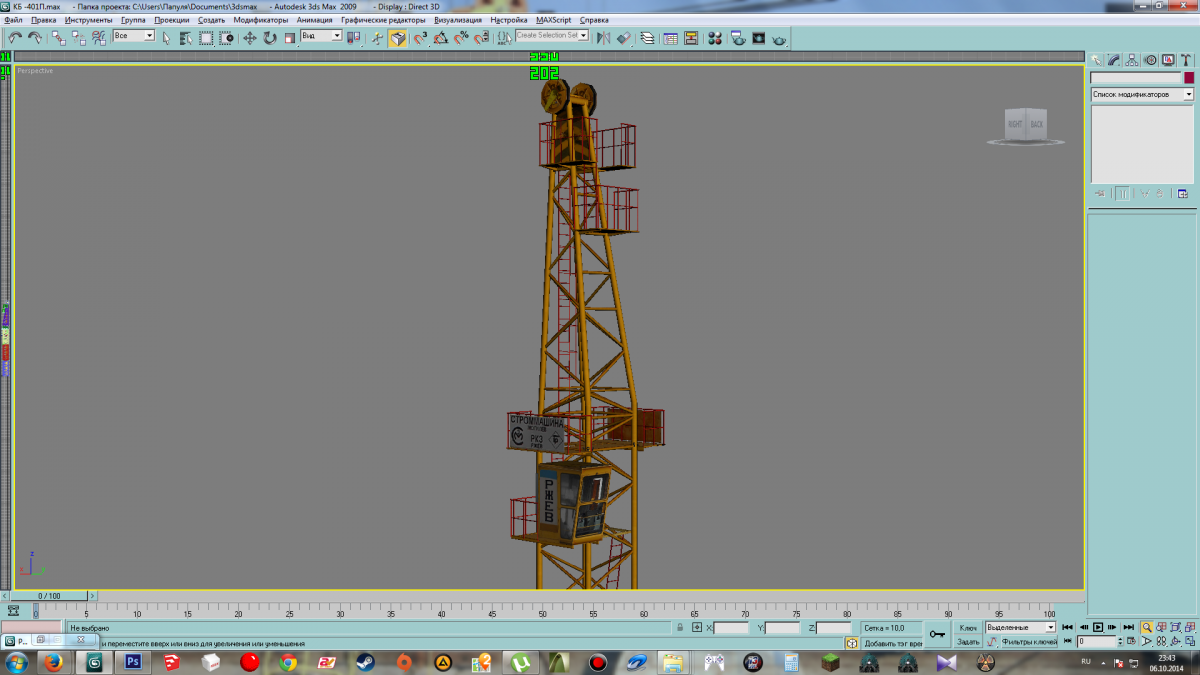Open the reference coordinate 'Вид' dropdown
This screenshot has height=675, width=1200.
point(322,36)
